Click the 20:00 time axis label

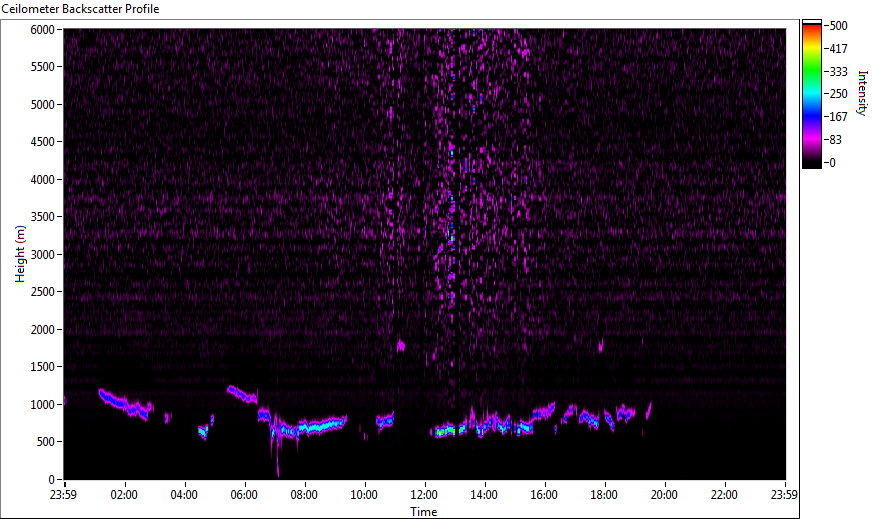(665, 495)
